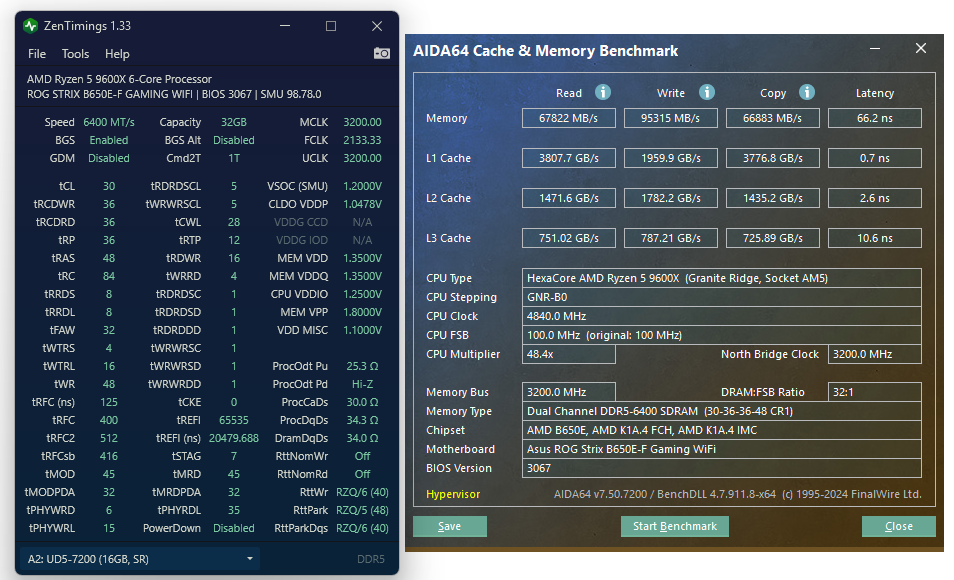Select the A2: UD5-7200 module combo box

click(140, 559)
